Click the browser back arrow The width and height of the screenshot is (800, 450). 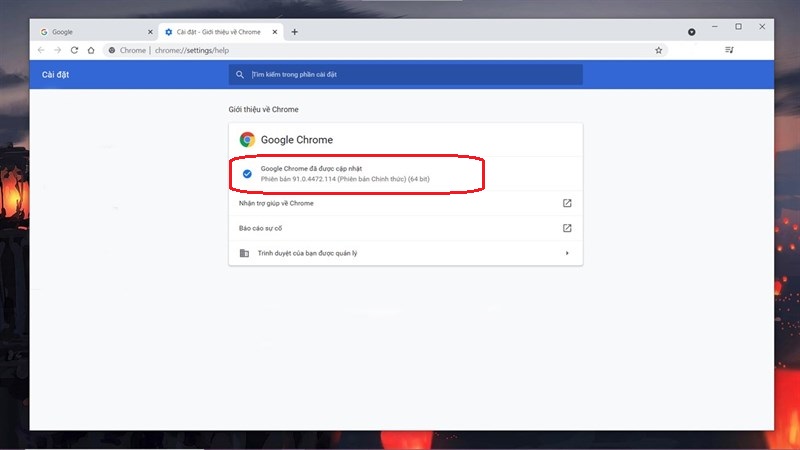[x=41, y=50]
